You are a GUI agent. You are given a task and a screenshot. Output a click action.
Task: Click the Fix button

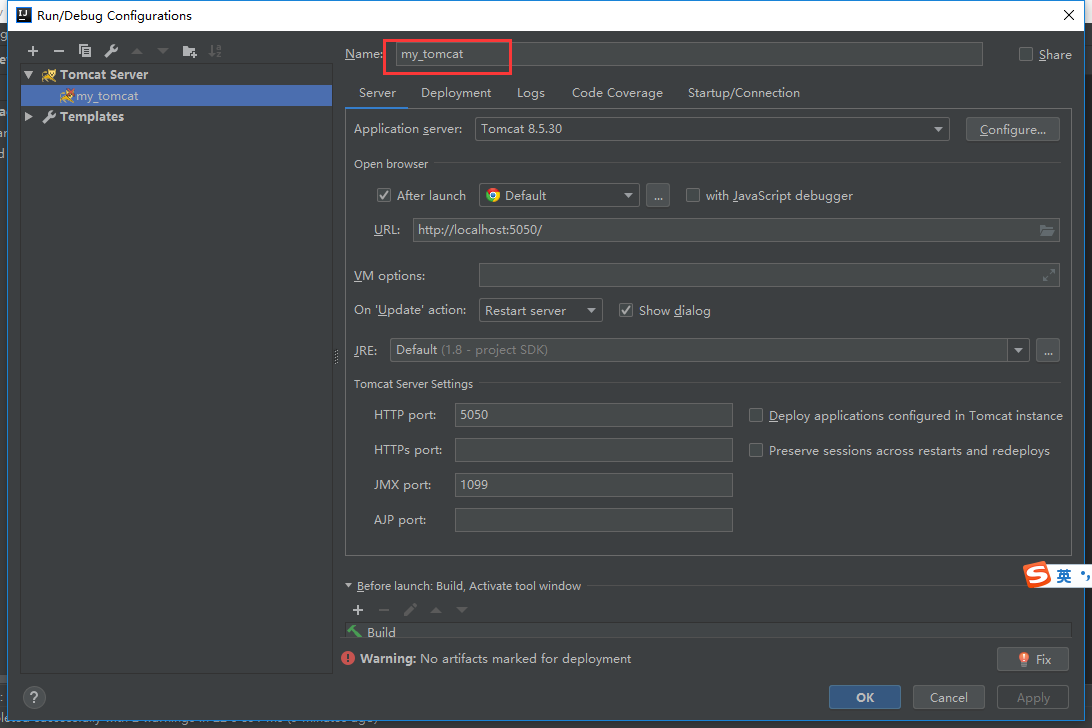coord(1033,659)
